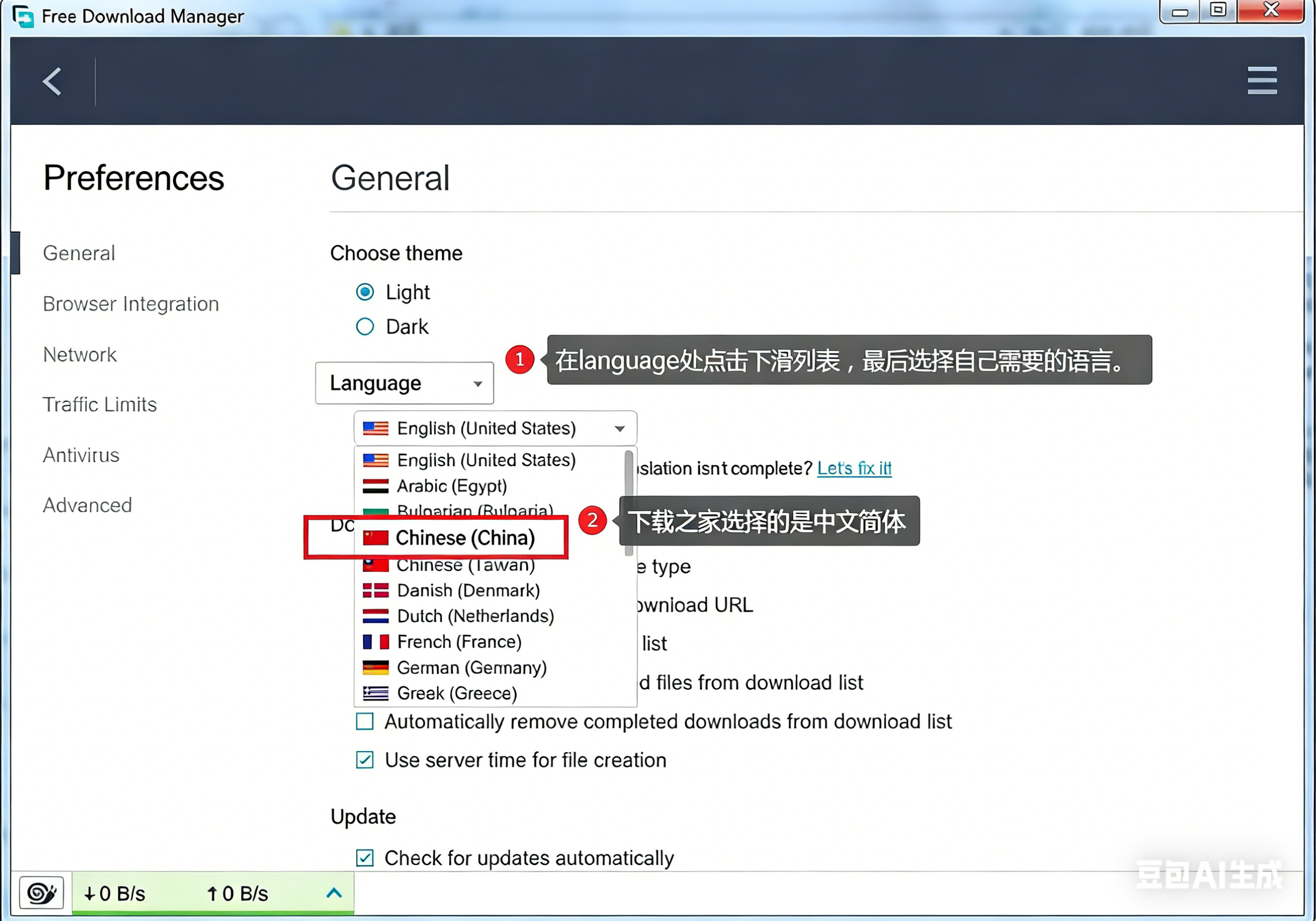This screenshot has height=921, width=1316.
Task: Click the Let's fix it link
Action: click(x=853, y=468)
